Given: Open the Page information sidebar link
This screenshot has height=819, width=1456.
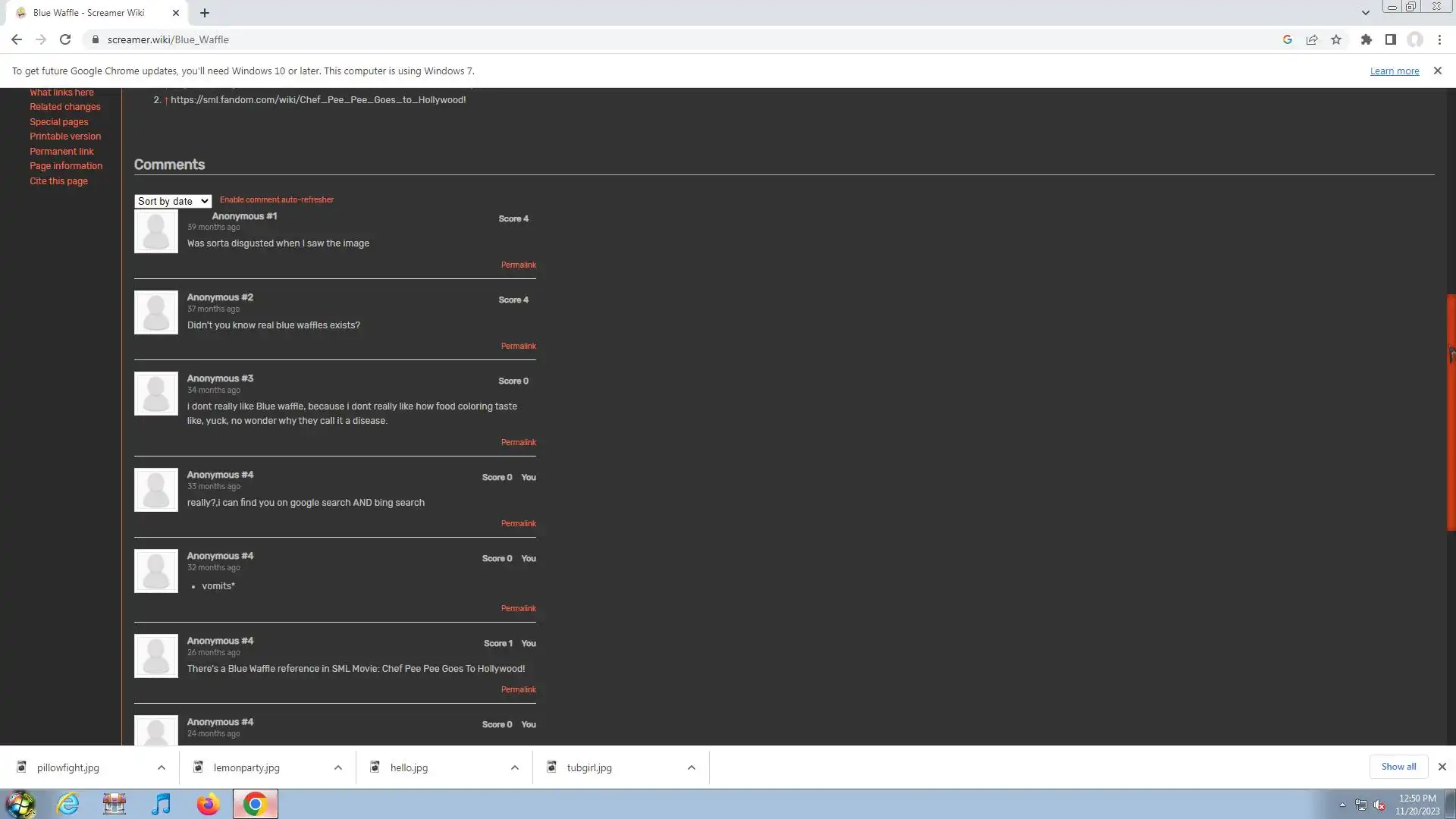Looking at the screenshot, I should pos(66,166).
